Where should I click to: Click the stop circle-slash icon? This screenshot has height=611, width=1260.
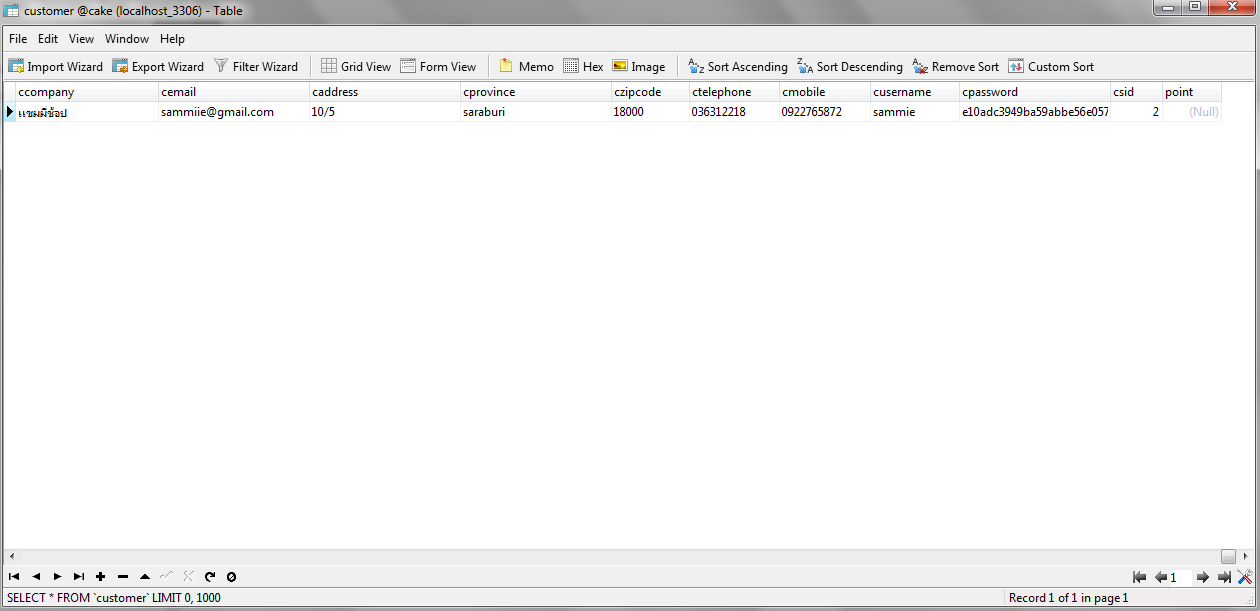pos(231,577)
